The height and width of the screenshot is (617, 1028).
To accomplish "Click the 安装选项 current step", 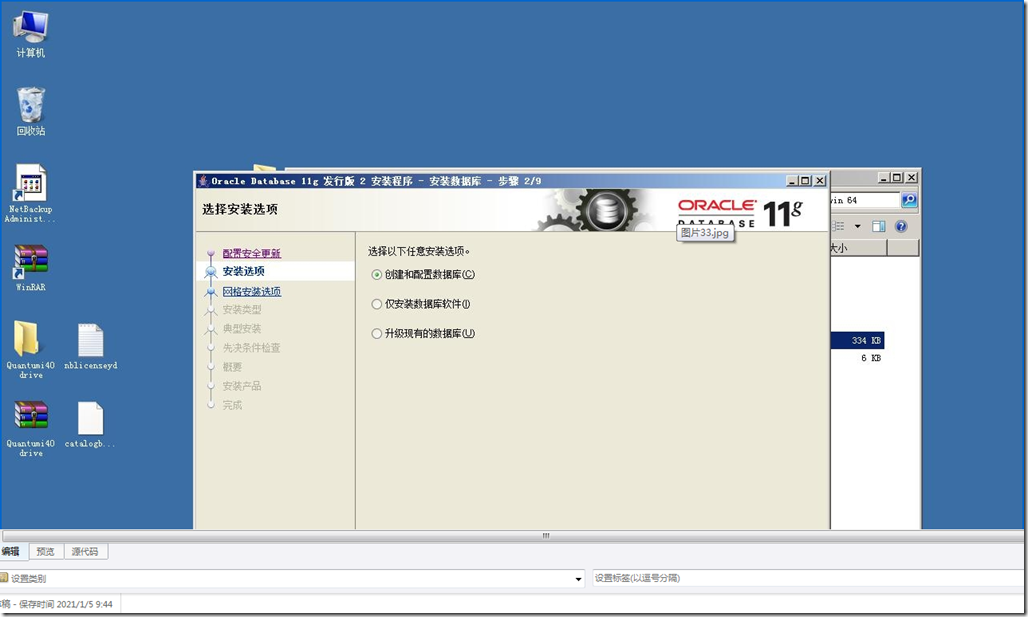I will click(x=244, y=271).
